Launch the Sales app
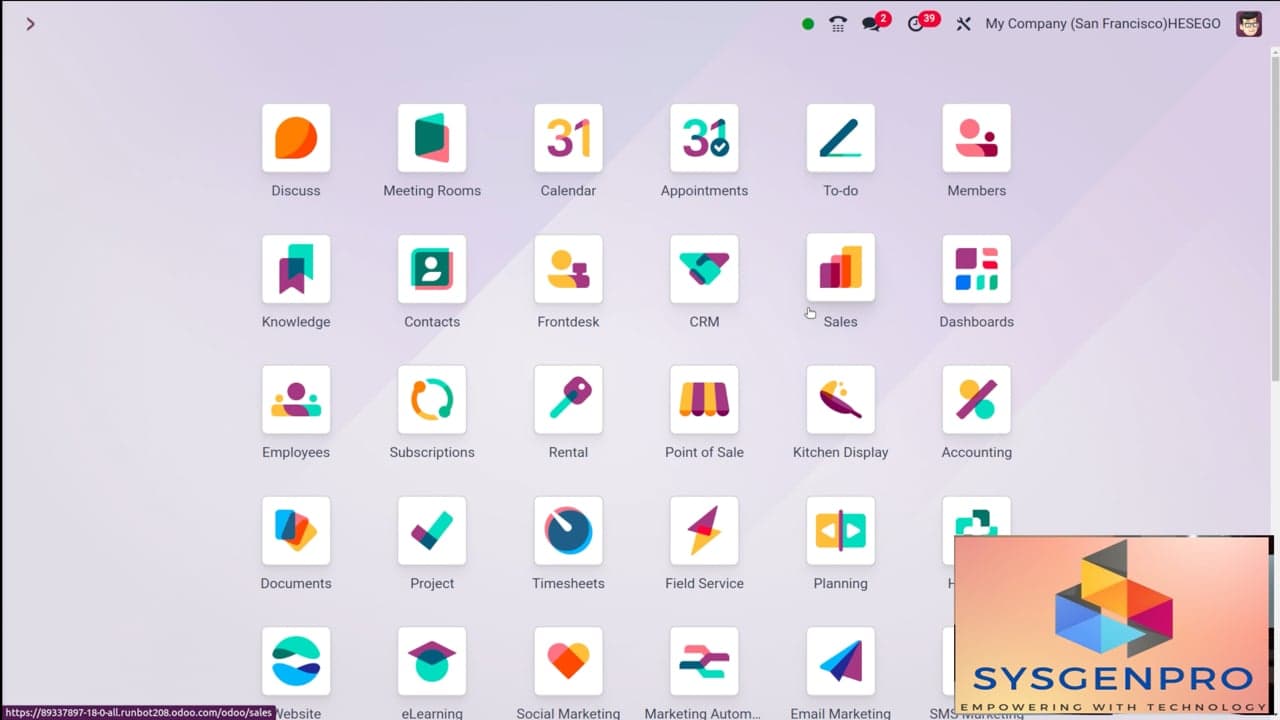The width and height of the screenshot is (1280, 720). point(840,267)
